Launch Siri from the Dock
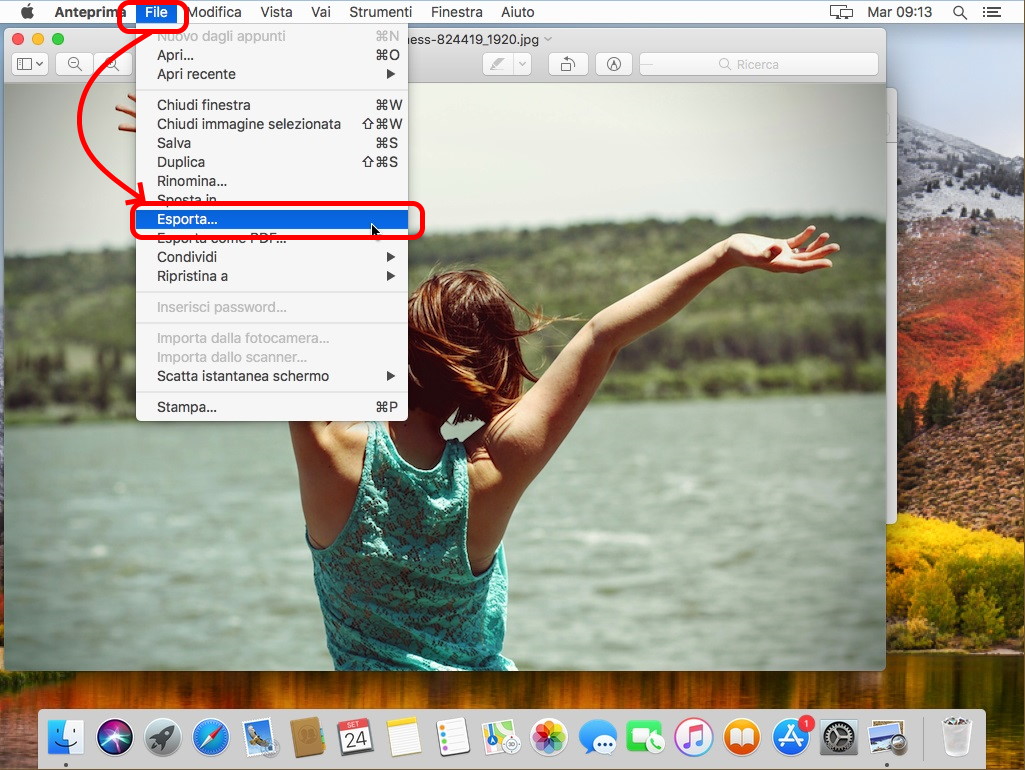Image resolution: width=1025 pixels, height=770 pixels. coord(114,737)
